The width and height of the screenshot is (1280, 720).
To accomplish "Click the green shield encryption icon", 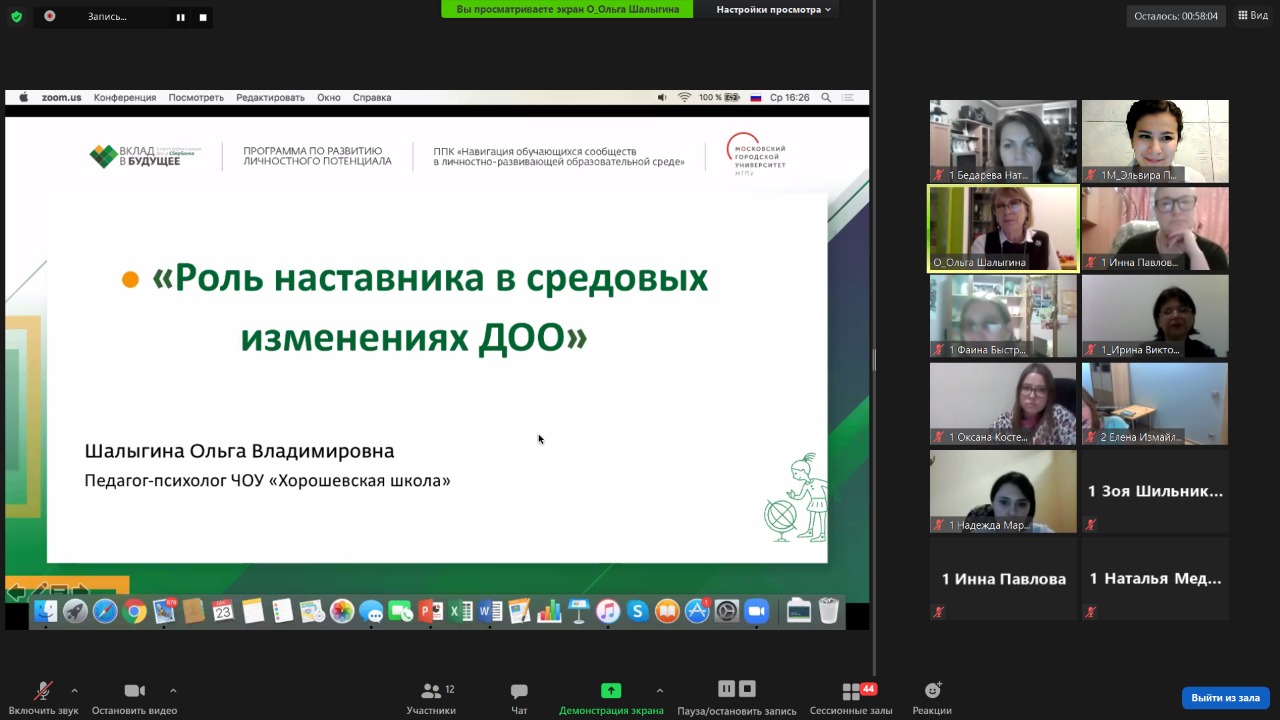I will click(x=16, y=16).
